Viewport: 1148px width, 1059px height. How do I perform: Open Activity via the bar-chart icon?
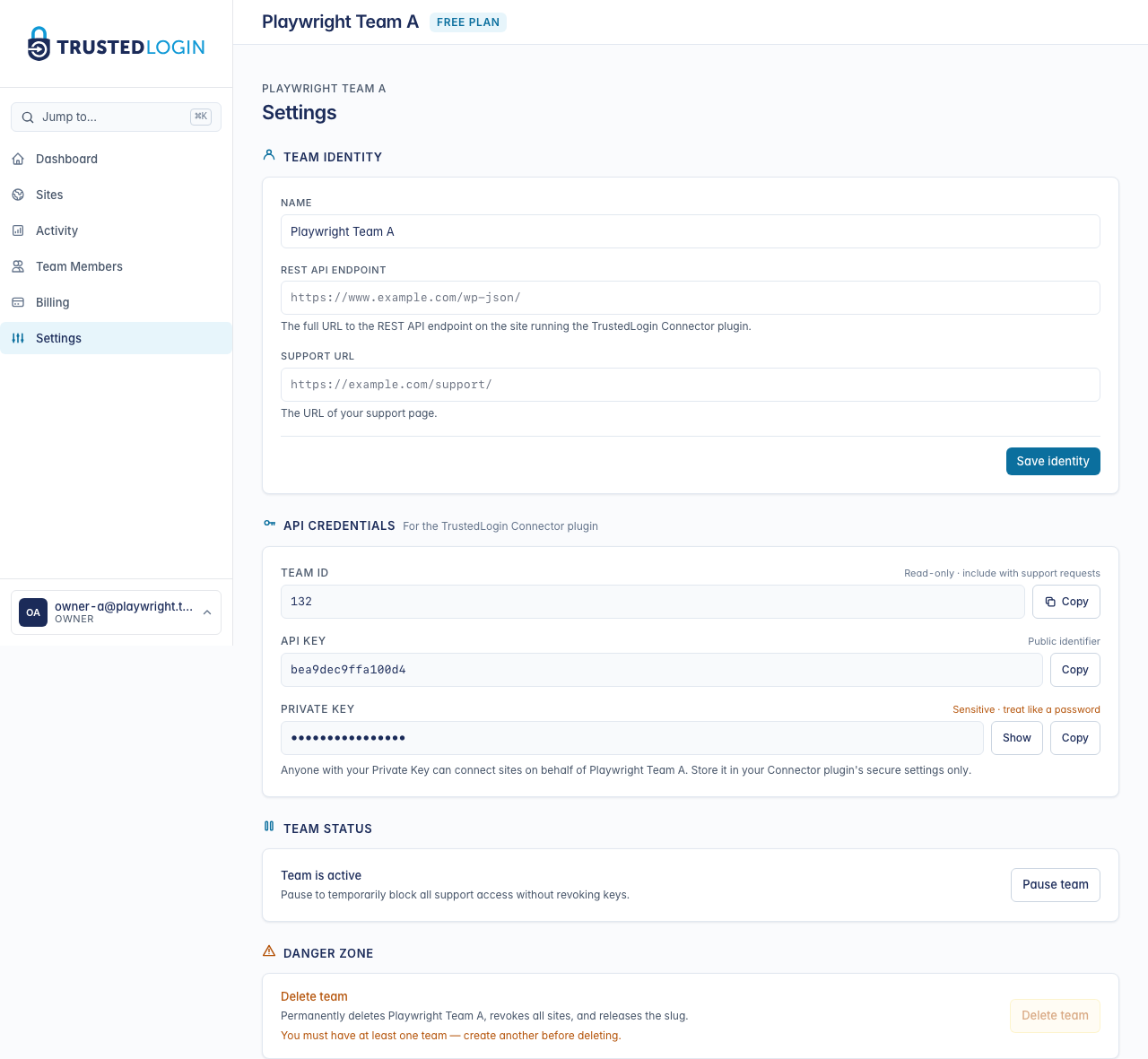(18, 230)
